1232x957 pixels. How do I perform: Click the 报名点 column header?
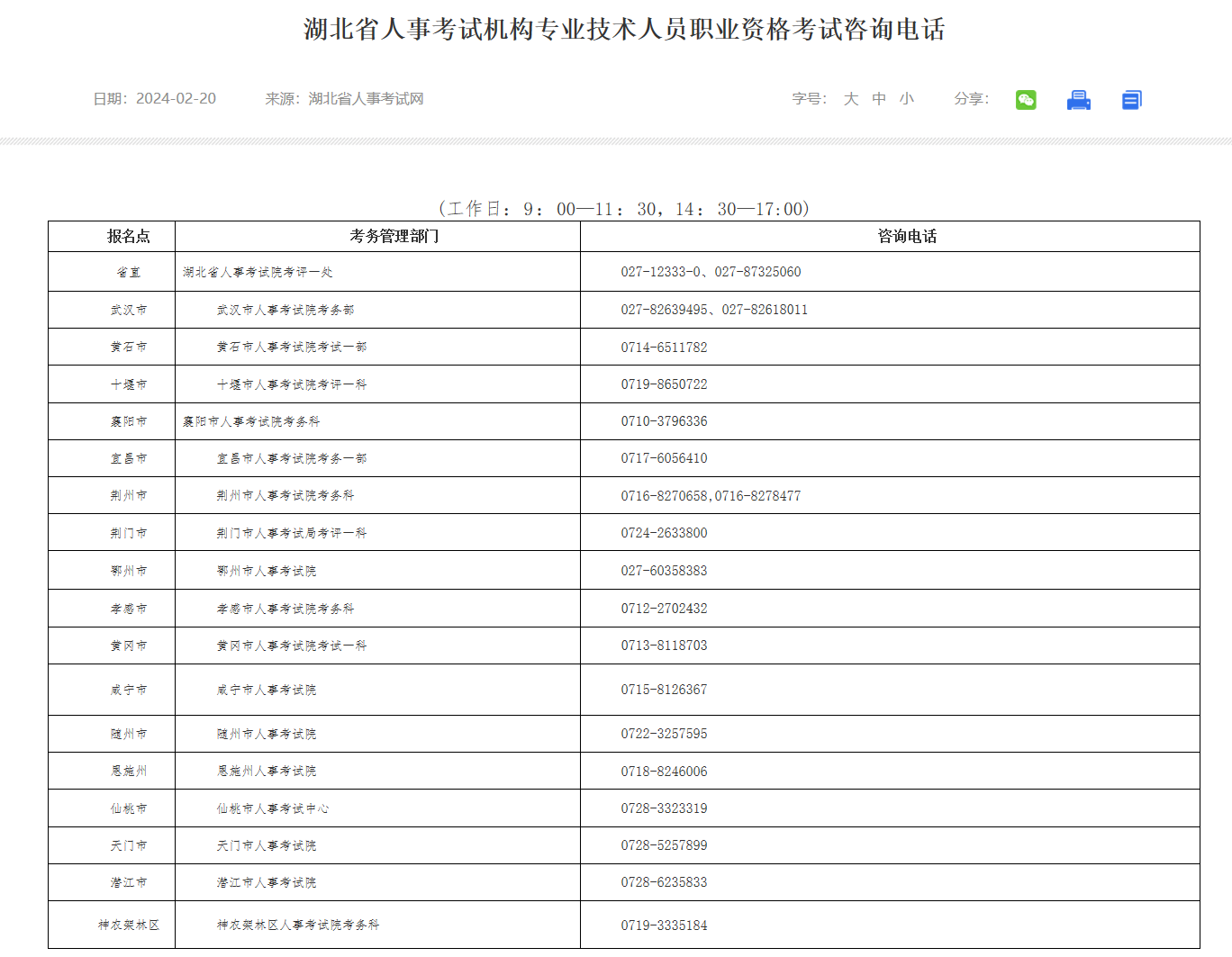coord(129,237)
